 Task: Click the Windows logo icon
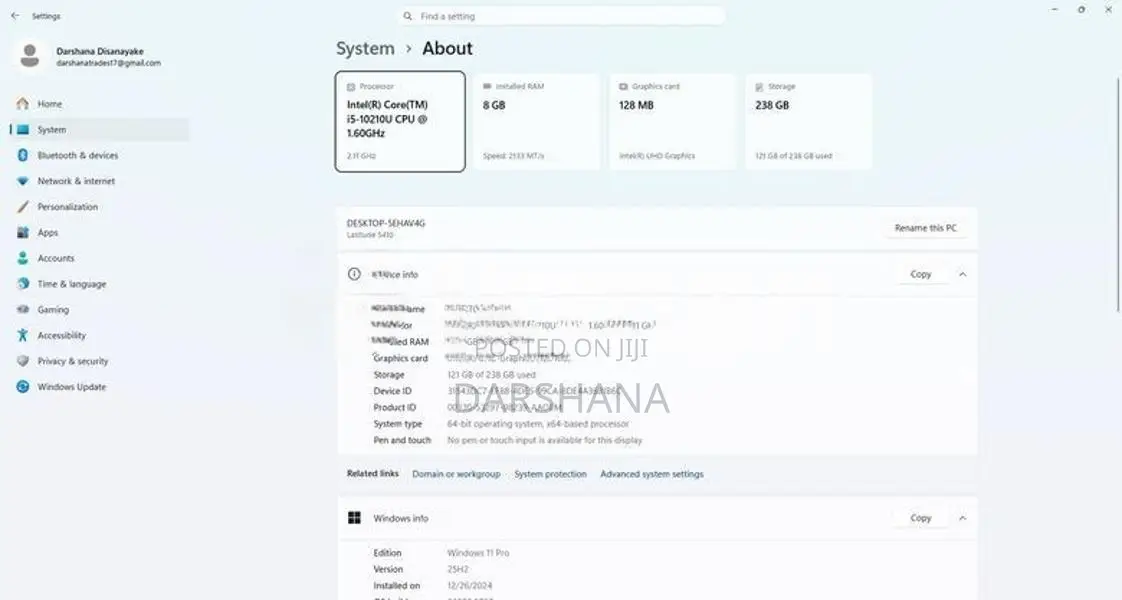coord(354,518)
